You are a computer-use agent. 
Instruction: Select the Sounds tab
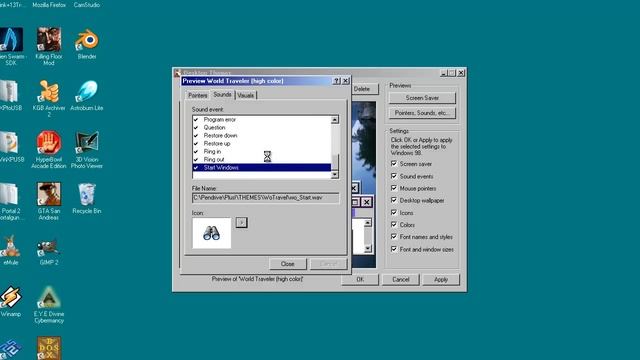pyautogui.click(x=222, y=94)
